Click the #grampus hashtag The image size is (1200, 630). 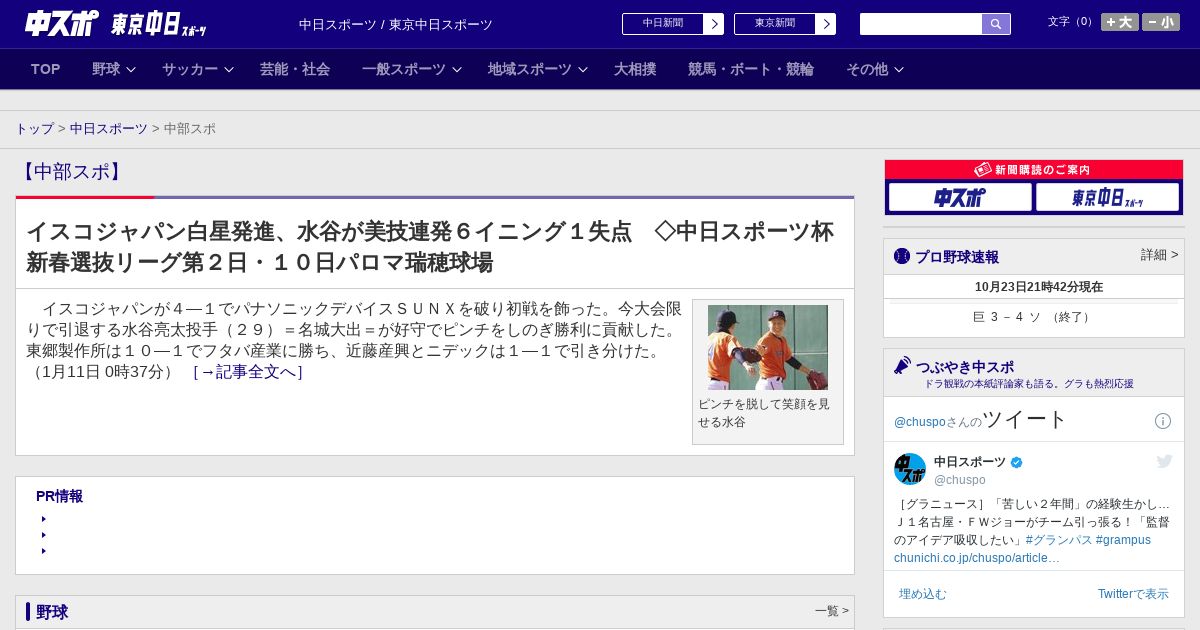1123,540
